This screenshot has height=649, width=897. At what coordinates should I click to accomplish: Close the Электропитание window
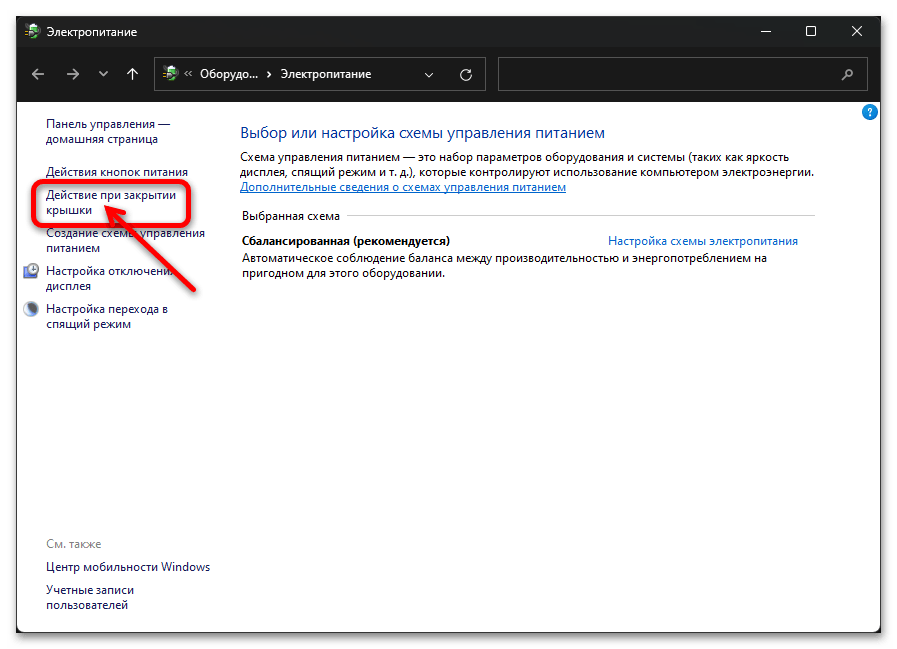point(856,31)
